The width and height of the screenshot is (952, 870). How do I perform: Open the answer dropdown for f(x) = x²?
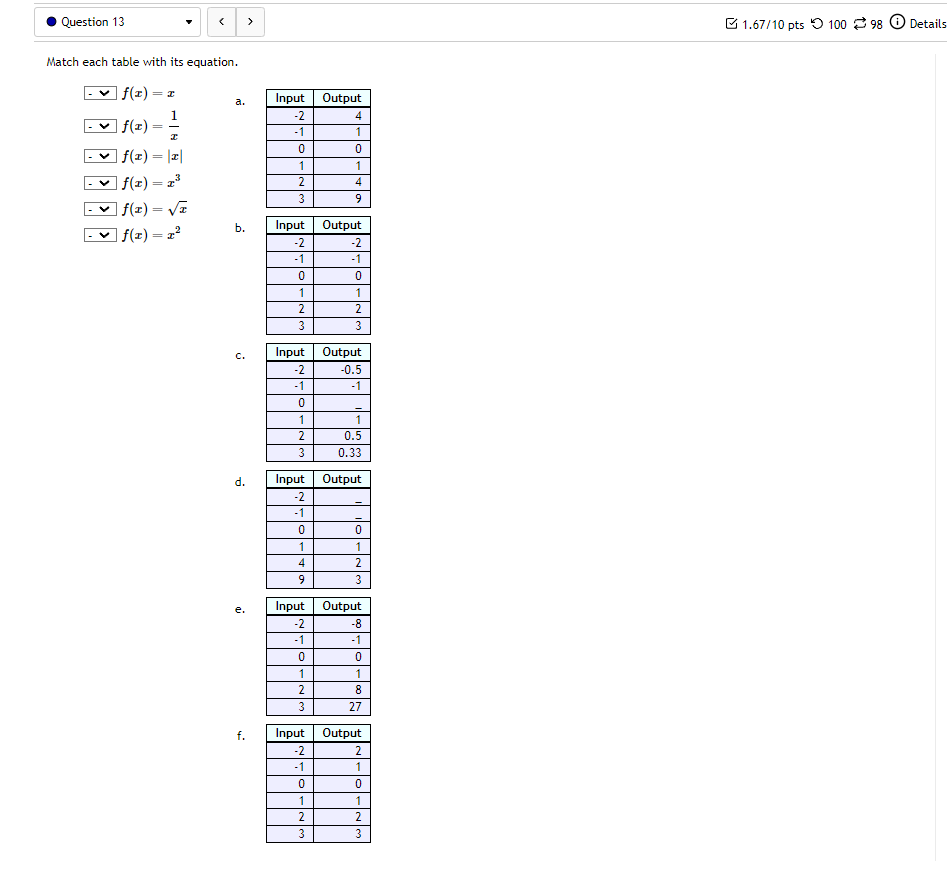(99, 234)
